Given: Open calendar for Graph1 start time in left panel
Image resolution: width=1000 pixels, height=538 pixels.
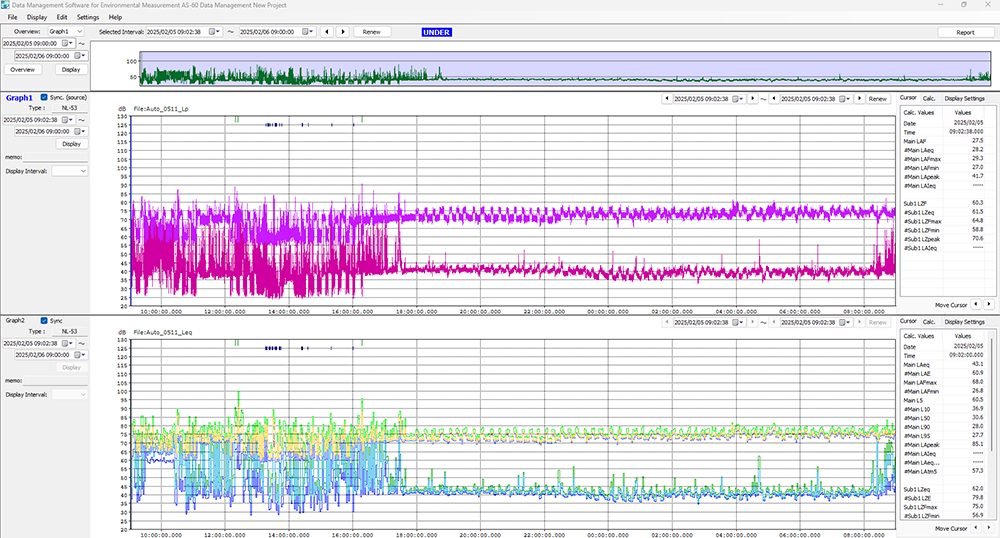Looking at the screenshot, I should (67, 120).
